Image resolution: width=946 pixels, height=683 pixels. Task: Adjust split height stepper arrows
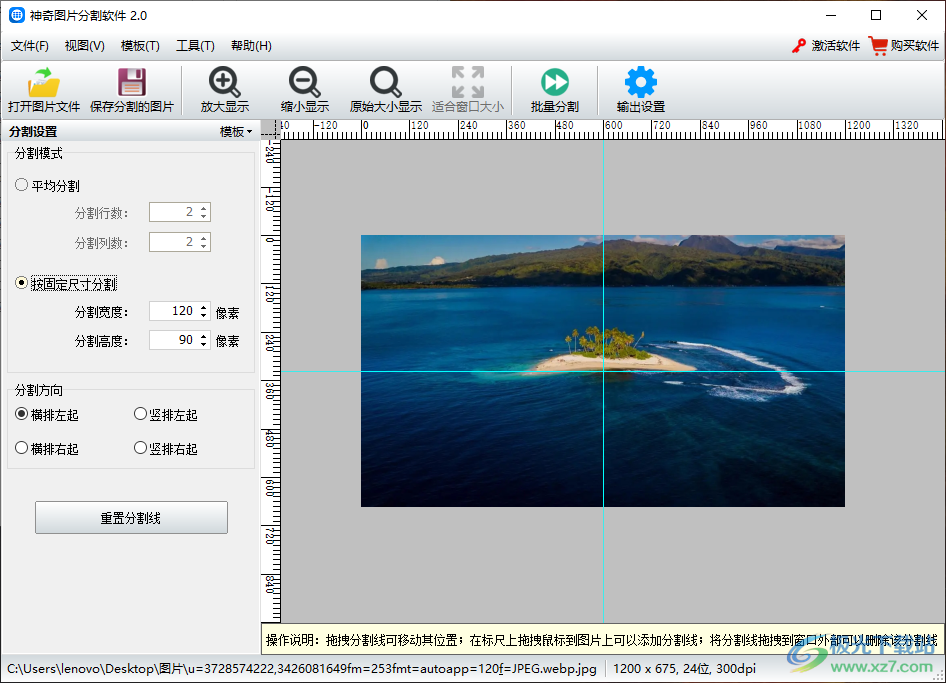pos(204,340)
